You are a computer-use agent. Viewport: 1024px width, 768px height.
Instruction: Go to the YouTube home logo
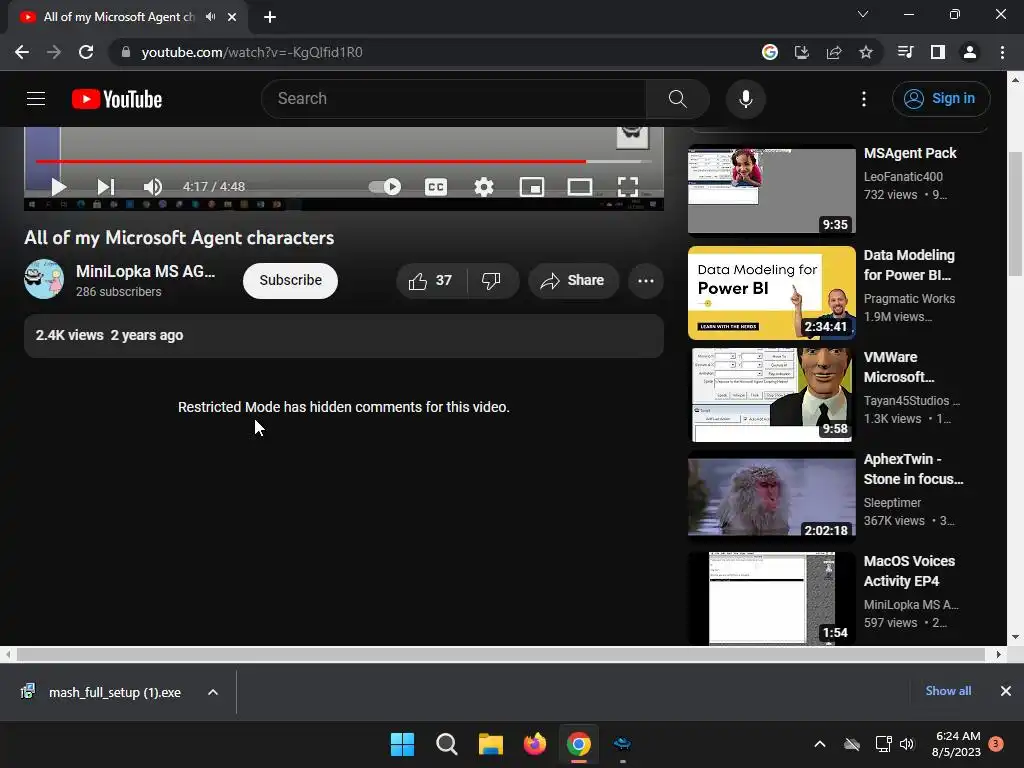pyautogui.click(x=117, y=99)
